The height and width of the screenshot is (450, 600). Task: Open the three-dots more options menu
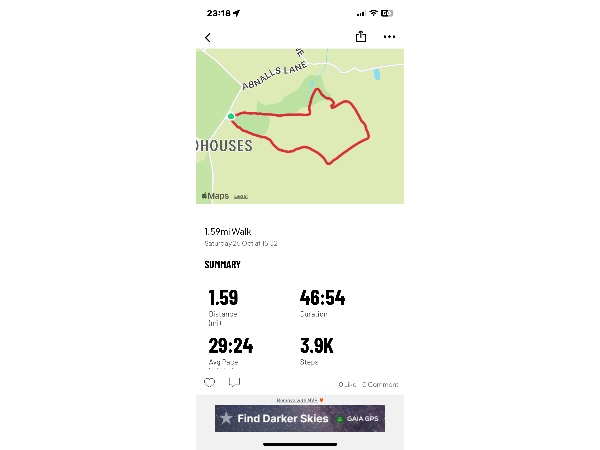(389, 37)
